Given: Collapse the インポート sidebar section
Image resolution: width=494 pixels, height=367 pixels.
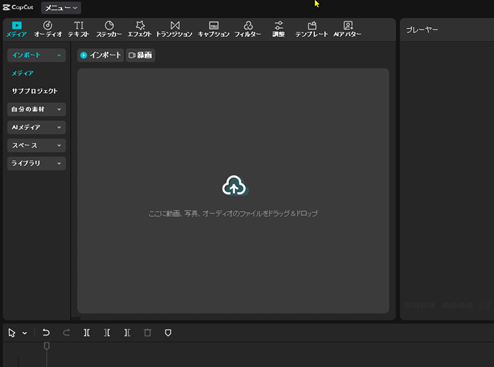Looking at the screenshot, I should [x=36, y=55].
